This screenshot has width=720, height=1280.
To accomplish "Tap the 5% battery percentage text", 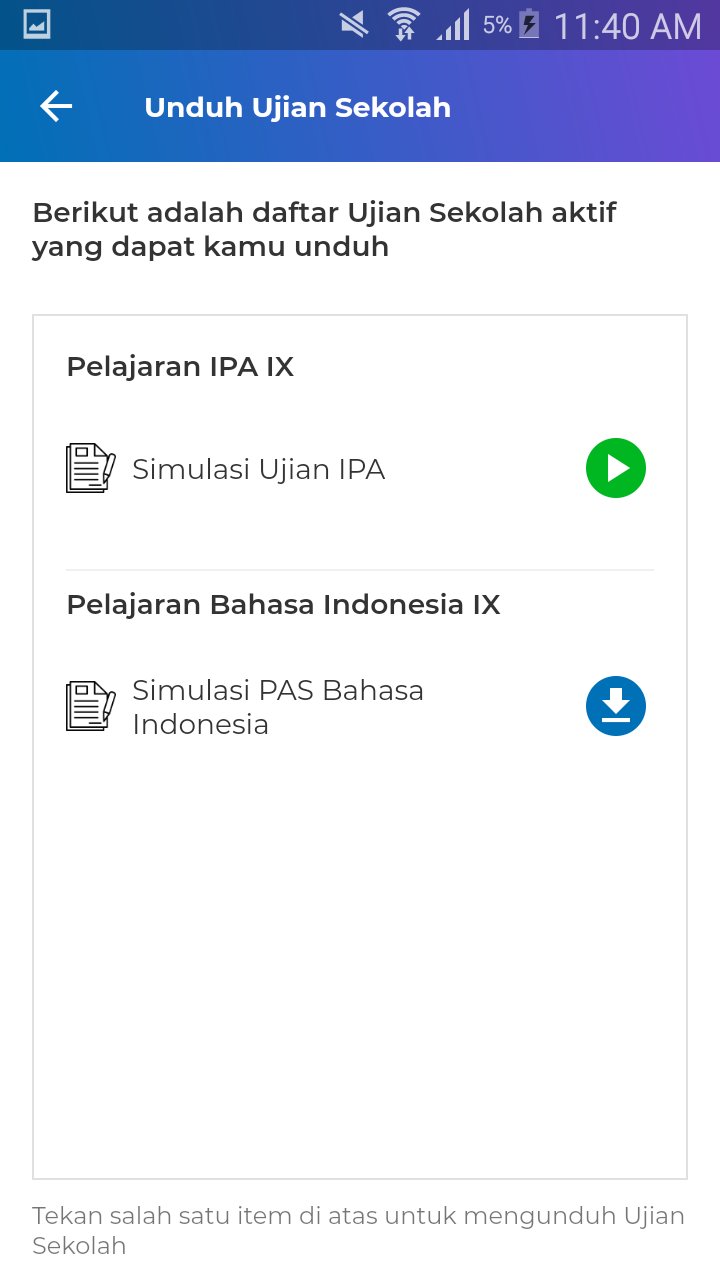I will [x=497, y=25].
